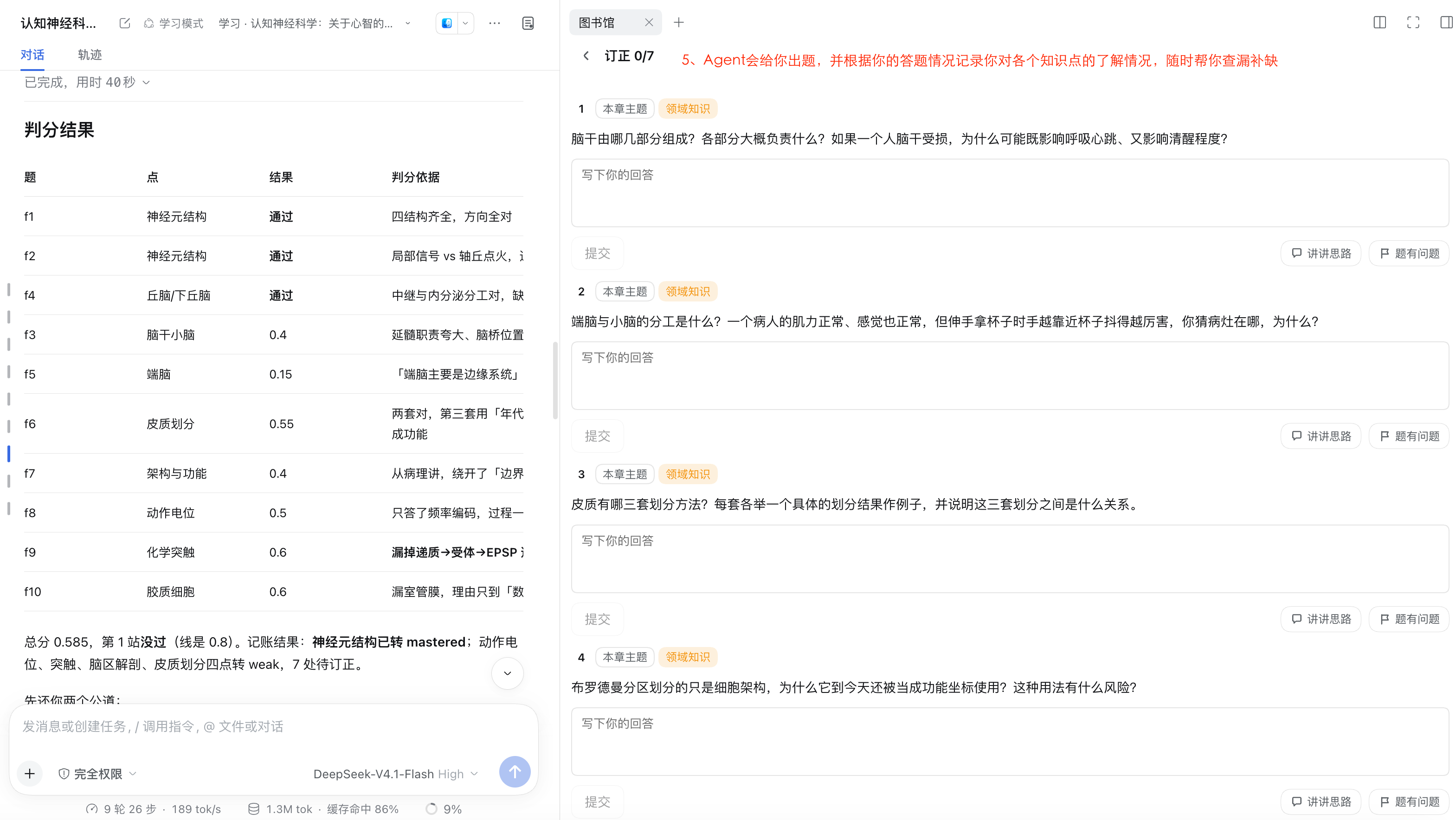Screen dimensions: 1456x820
Task: Click the answer field for question 1
Action: tap(1010, 192)
